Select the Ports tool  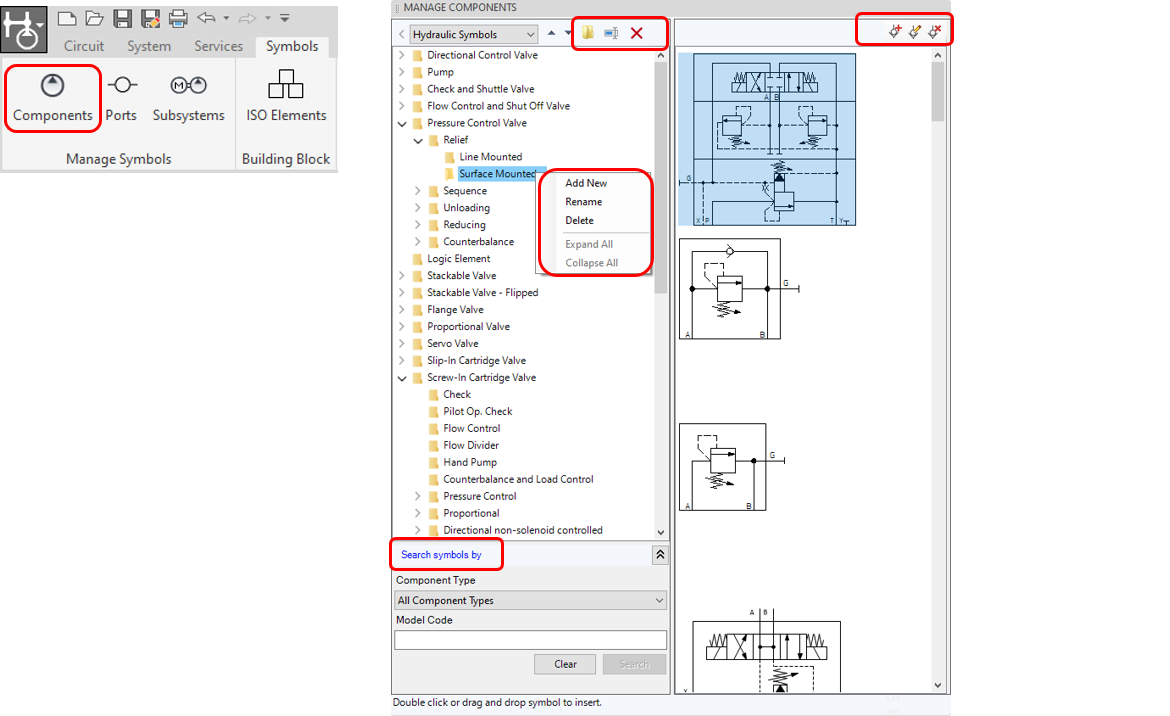tap(121, 97)
